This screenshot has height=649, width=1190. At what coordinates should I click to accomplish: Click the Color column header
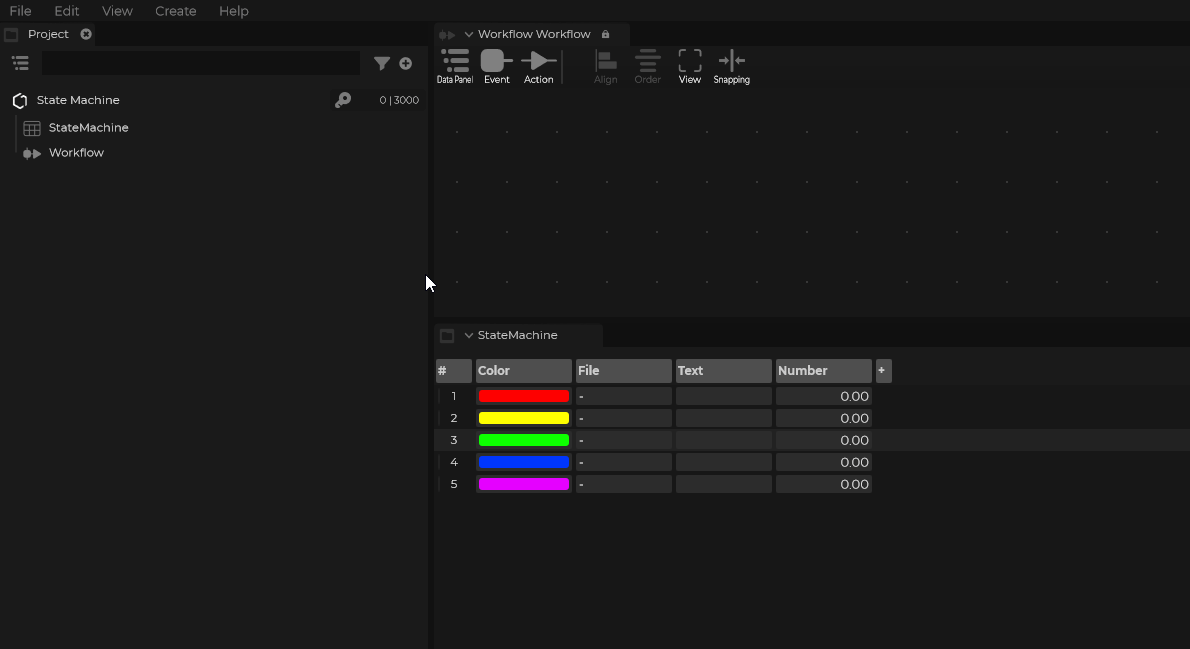[523, 371]
